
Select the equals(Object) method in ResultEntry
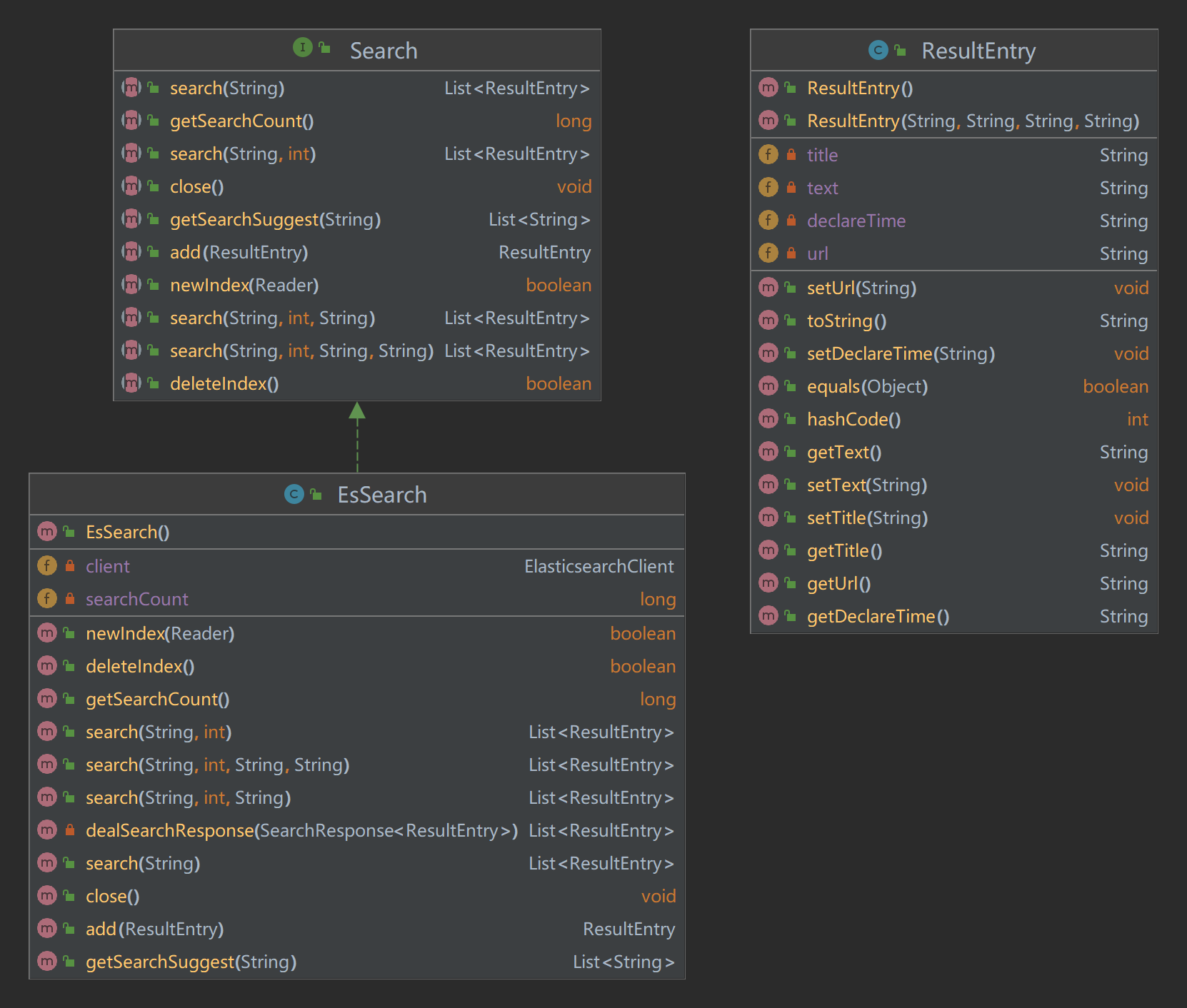[867, 386]
